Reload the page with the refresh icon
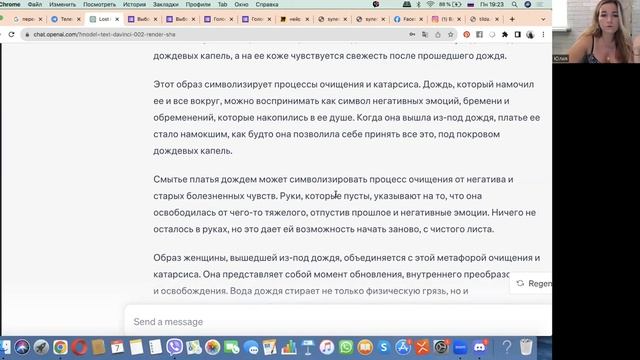640x360 pixels. point(11,35)
